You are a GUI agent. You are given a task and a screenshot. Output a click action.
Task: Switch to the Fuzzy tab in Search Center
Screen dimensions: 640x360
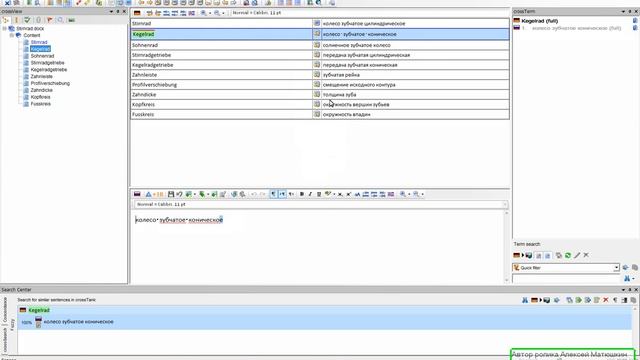coord(12,325)
